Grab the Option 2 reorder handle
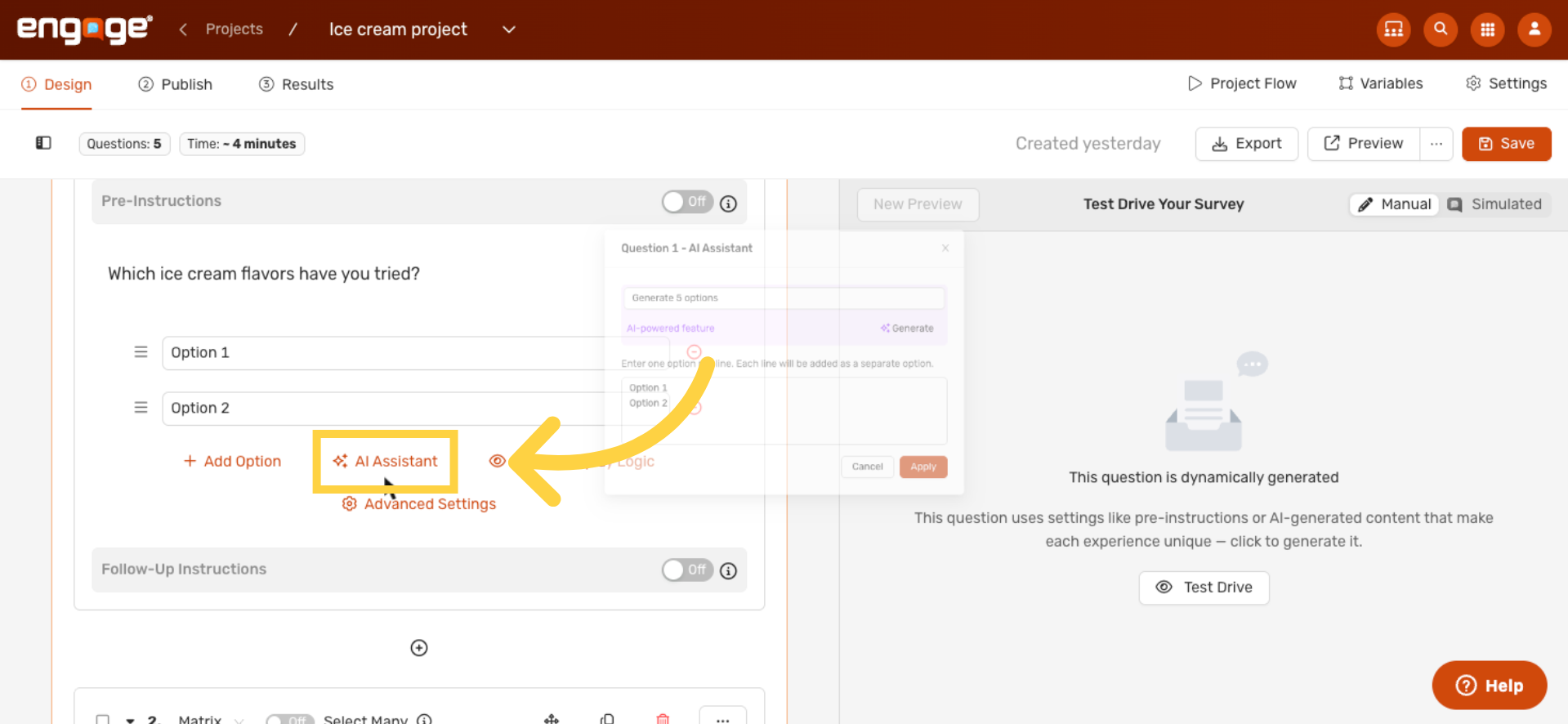This screenshot has width=1568, height=724. click(141, 407)
